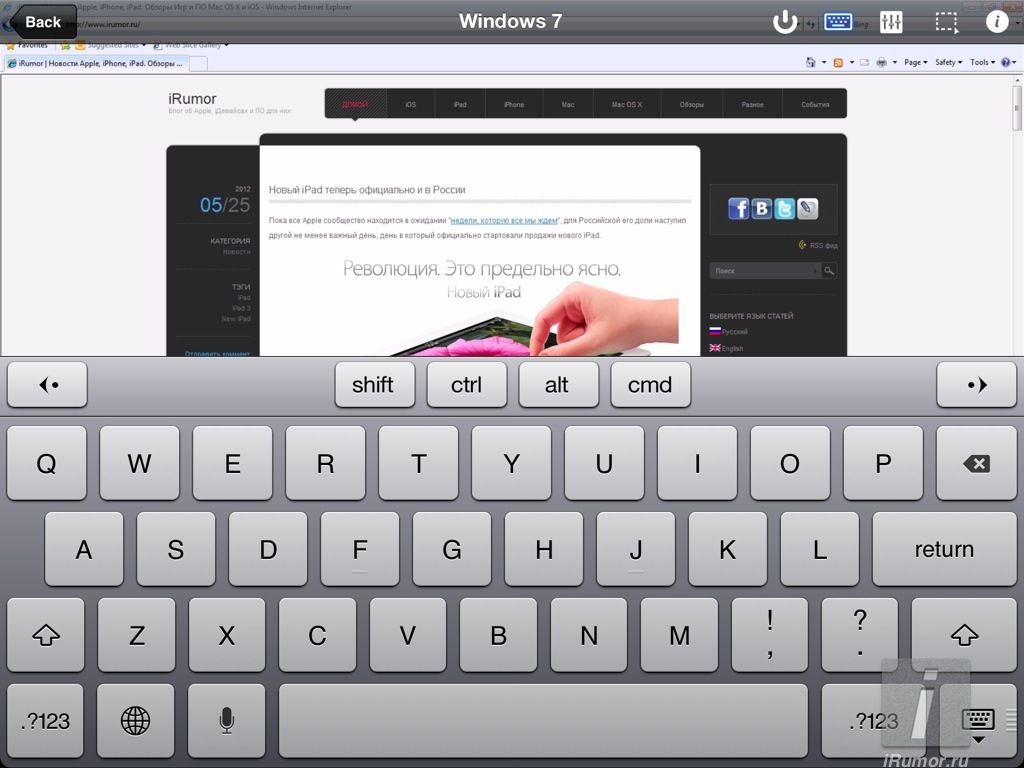
Task: Follow the link недели, которую все мы ждем
Action: [504, 221]
